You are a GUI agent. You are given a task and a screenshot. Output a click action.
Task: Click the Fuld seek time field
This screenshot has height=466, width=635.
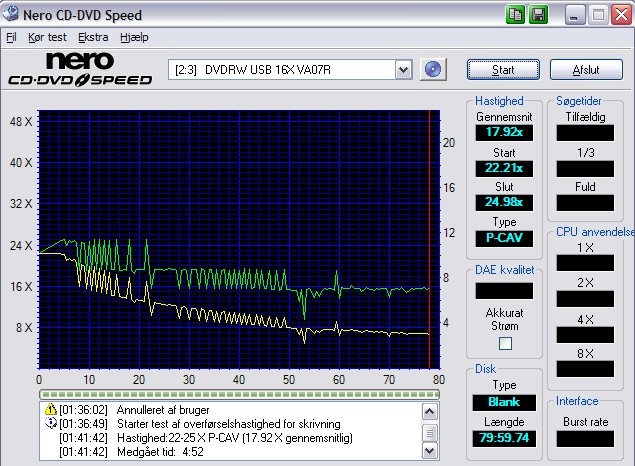pyautogui.click(x=585, y=202)
